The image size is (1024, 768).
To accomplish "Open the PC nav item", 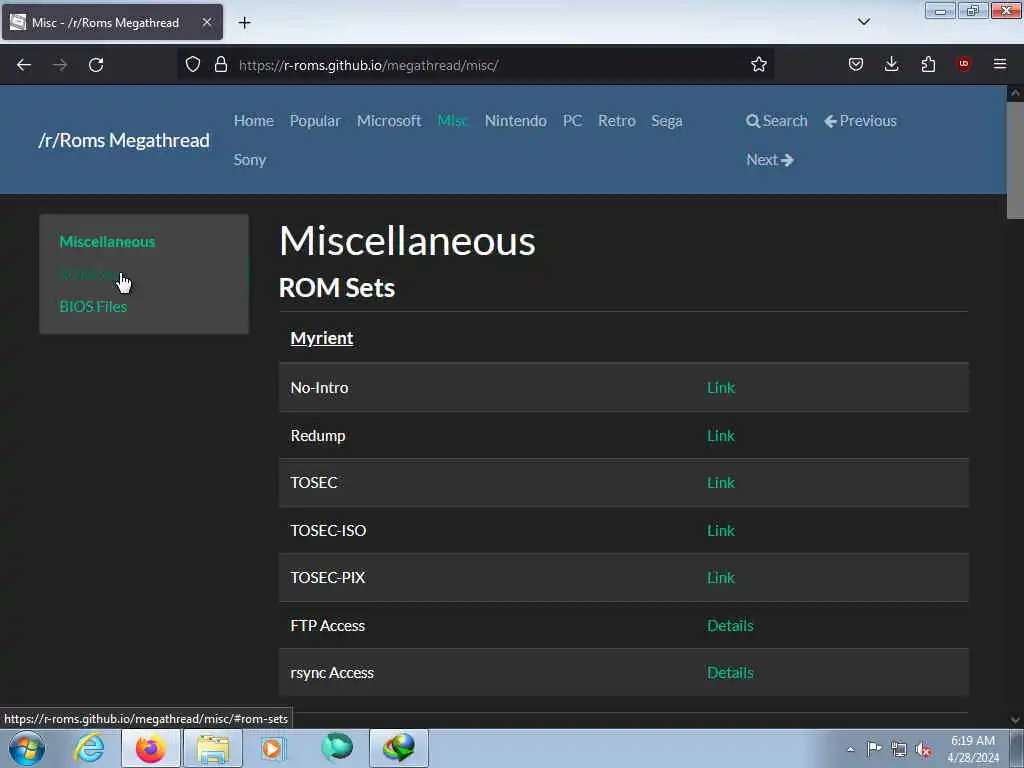I will tap(572, 121).
